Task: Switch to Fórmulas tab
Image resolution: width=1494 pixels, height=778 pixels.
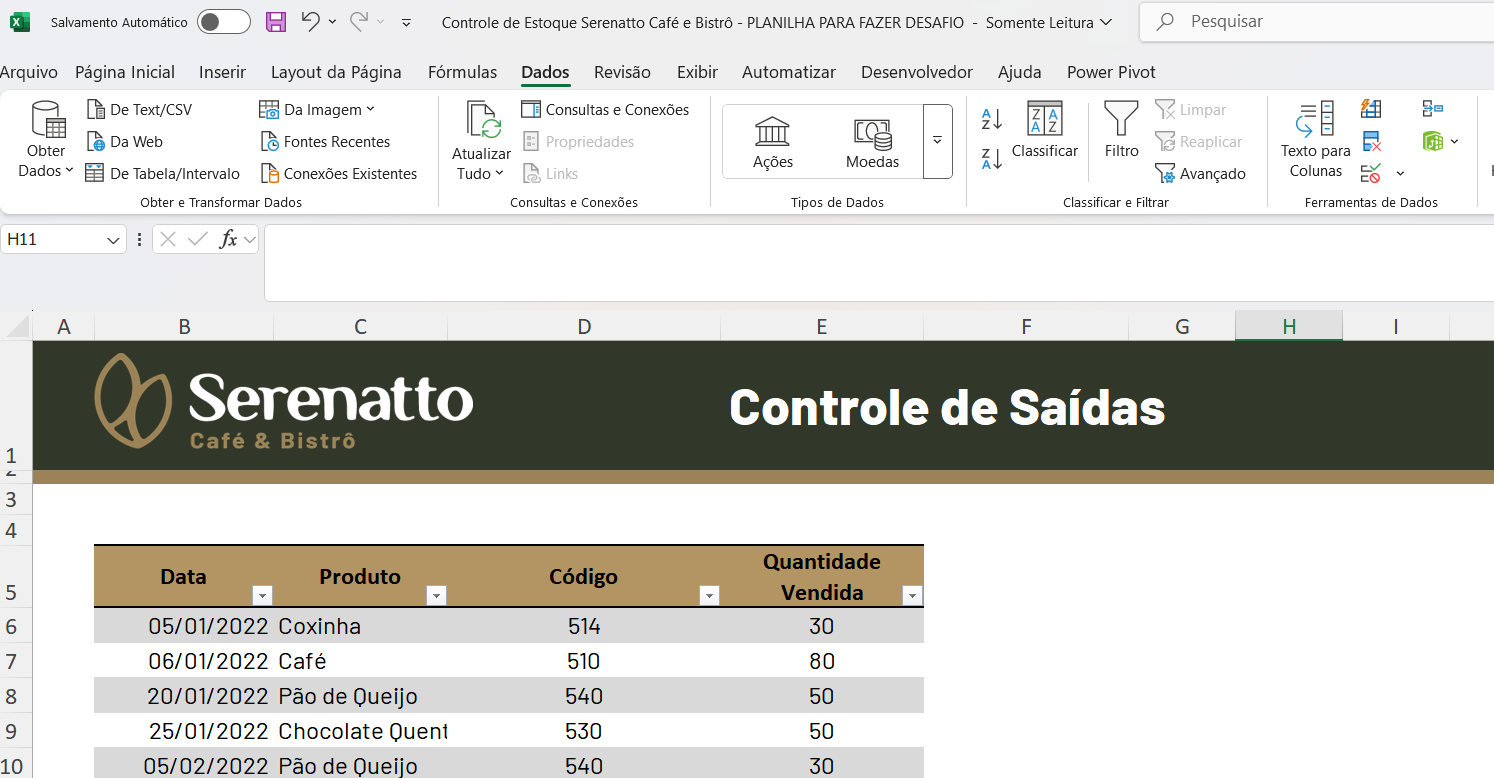Action: point(462,72)
